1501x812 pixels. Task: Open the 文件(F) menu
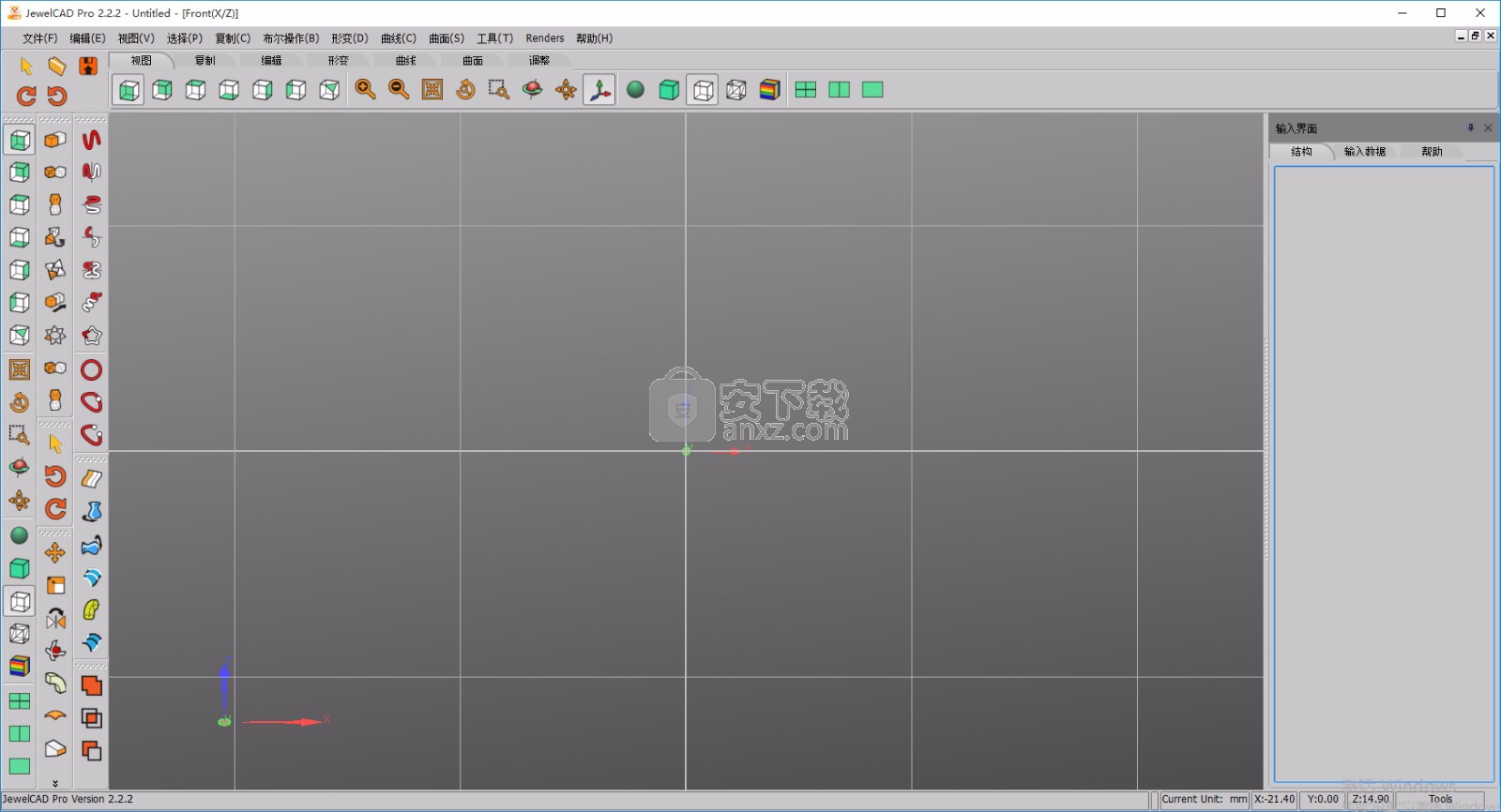(x=40, y=38)
